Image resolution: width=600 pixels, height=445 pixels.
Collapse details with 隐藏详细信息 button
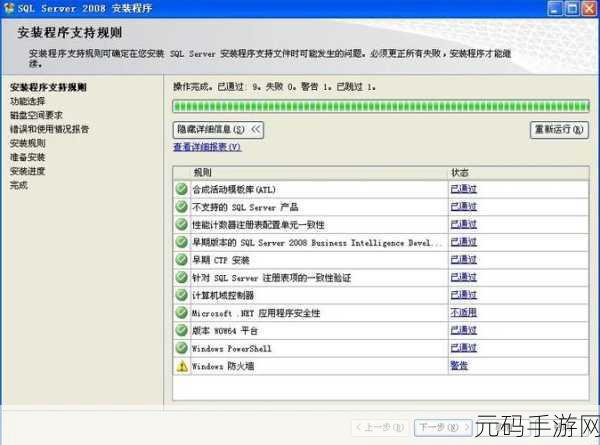(x=218, y=130)
